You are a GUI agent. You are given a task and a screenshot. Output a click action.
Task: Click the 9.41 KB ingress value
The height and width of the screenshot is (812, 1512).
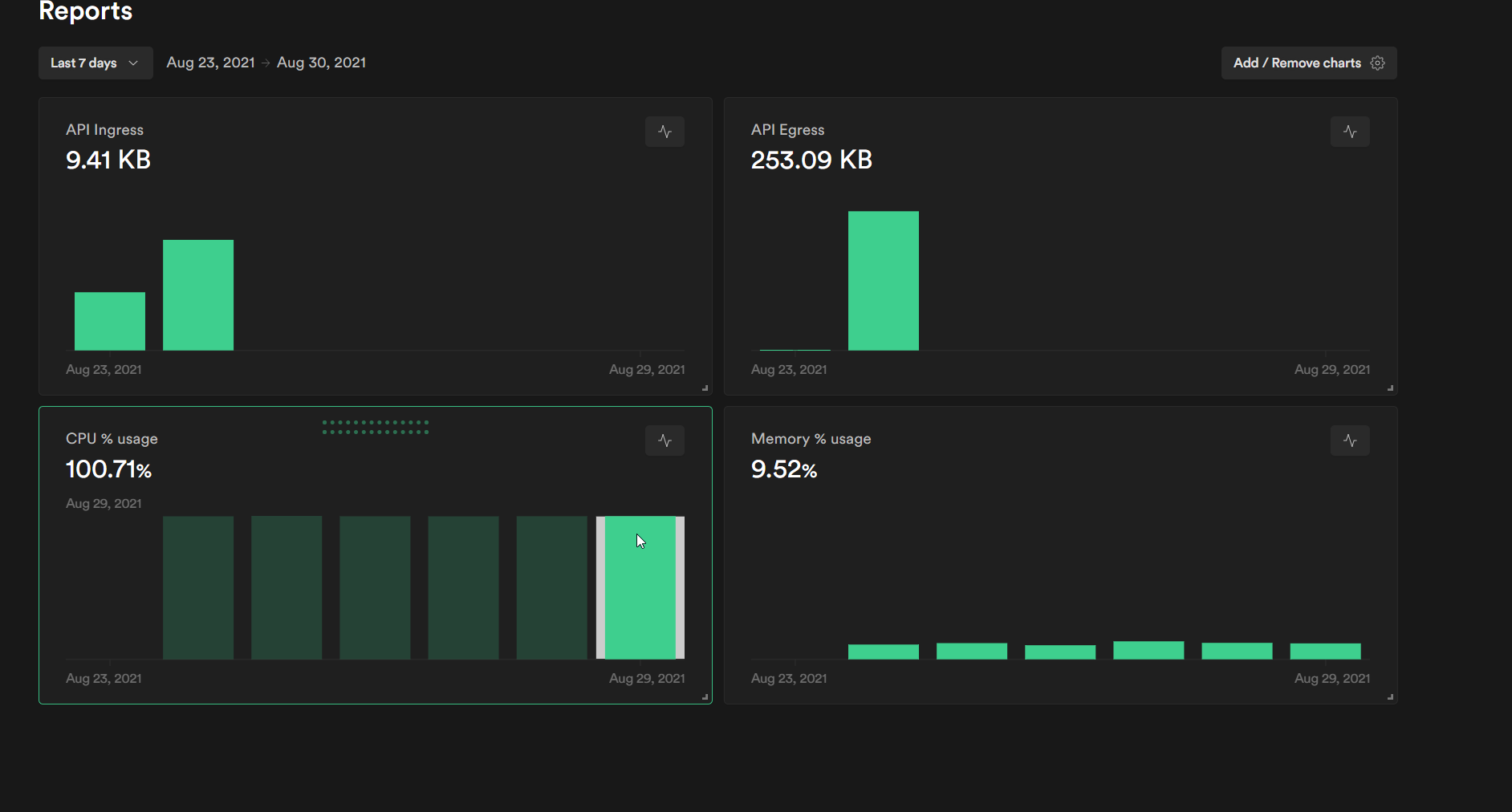(x=108, y=160)
